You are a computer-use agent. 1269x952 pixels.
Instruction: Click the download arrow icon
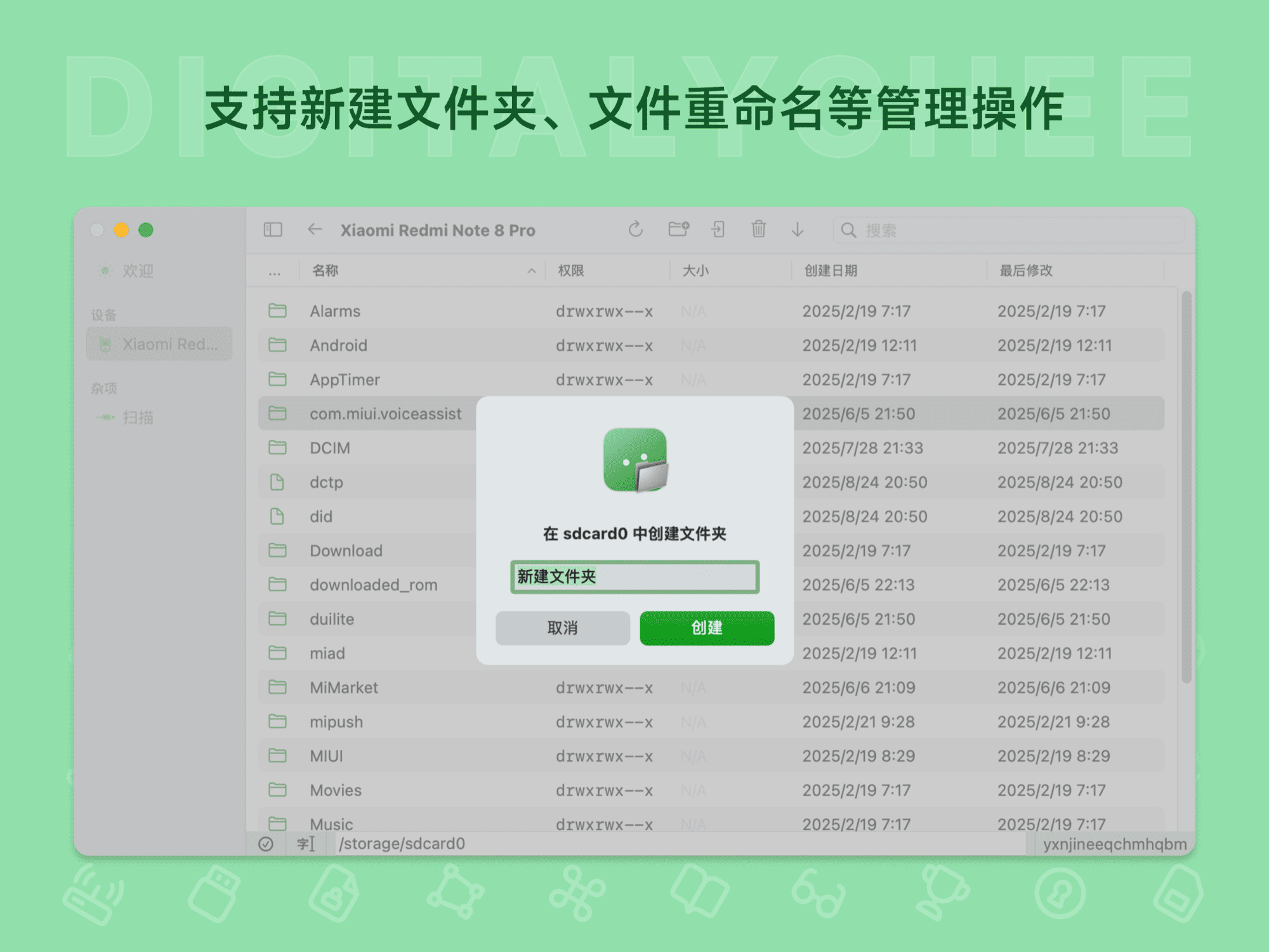[798, 230]
